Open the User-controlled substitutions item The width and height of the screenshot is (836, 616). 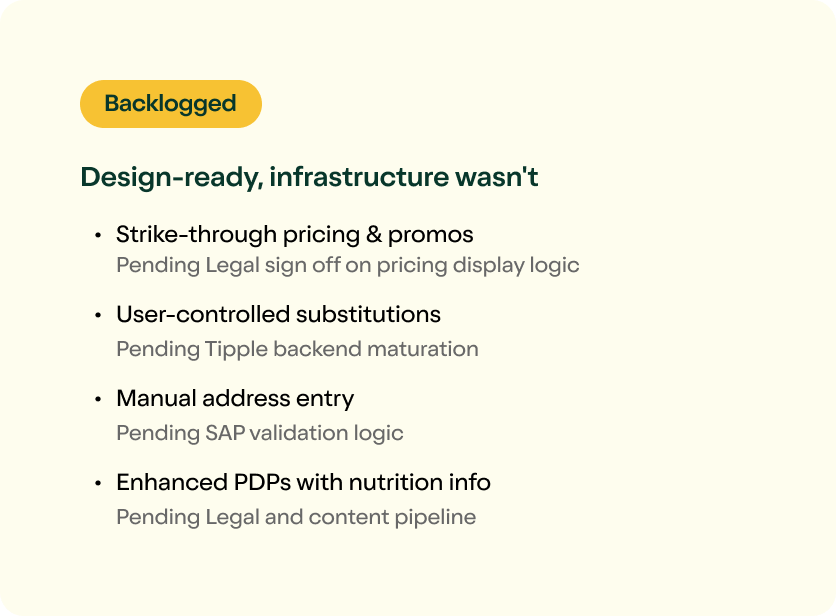click(x=278, y=314)
